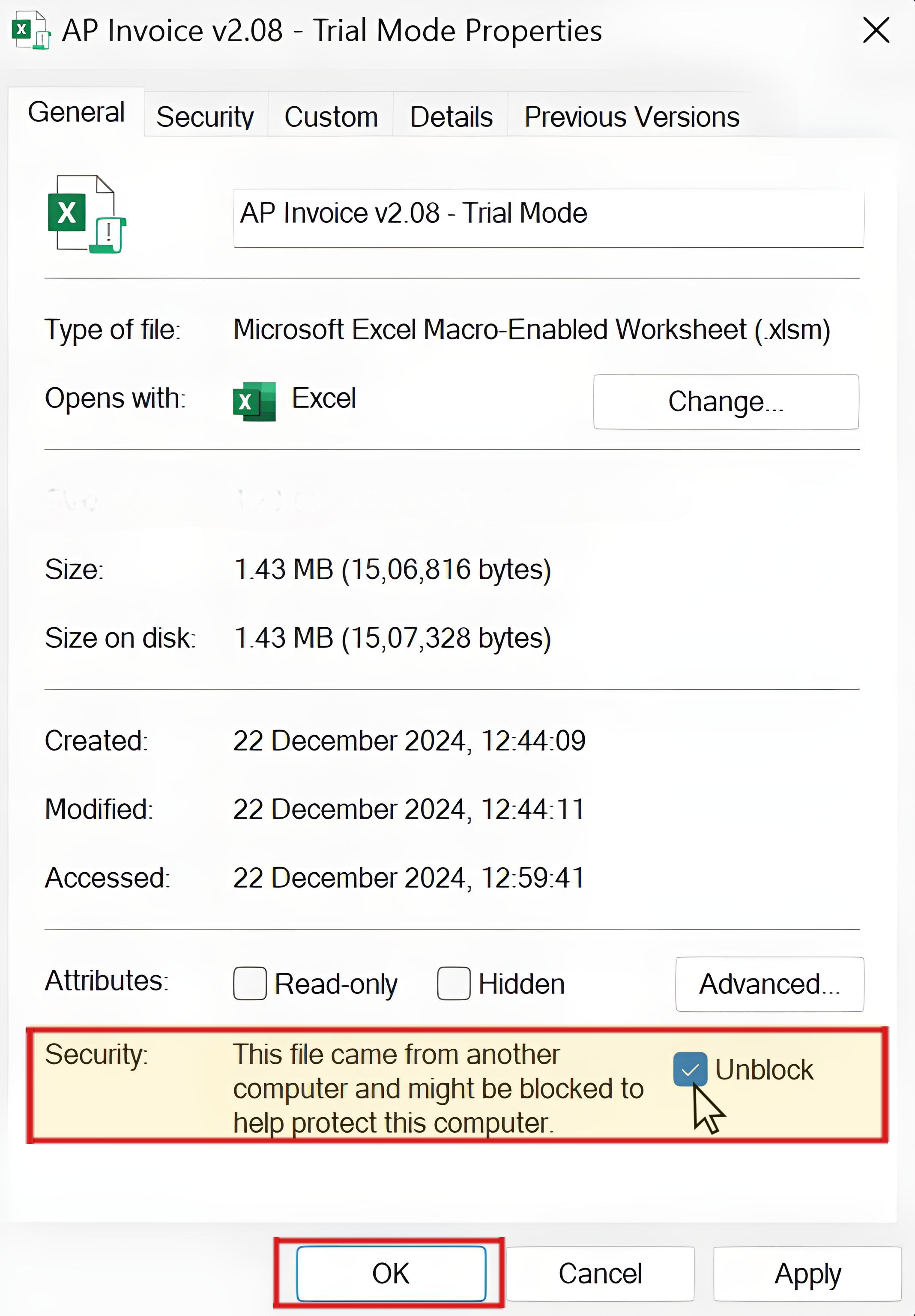Open the Details tab
915x1316 pixels.
(451, 116)
